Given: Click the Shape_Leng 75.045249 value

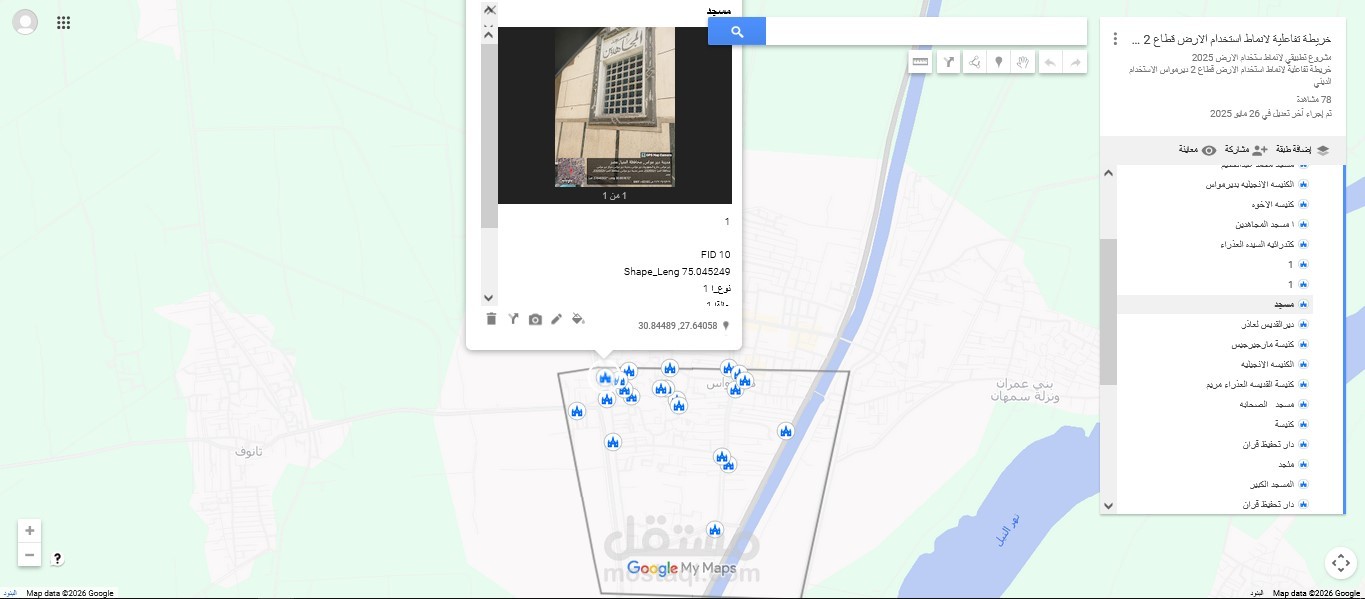Looking at the screenshot, I should click(677, 271).
